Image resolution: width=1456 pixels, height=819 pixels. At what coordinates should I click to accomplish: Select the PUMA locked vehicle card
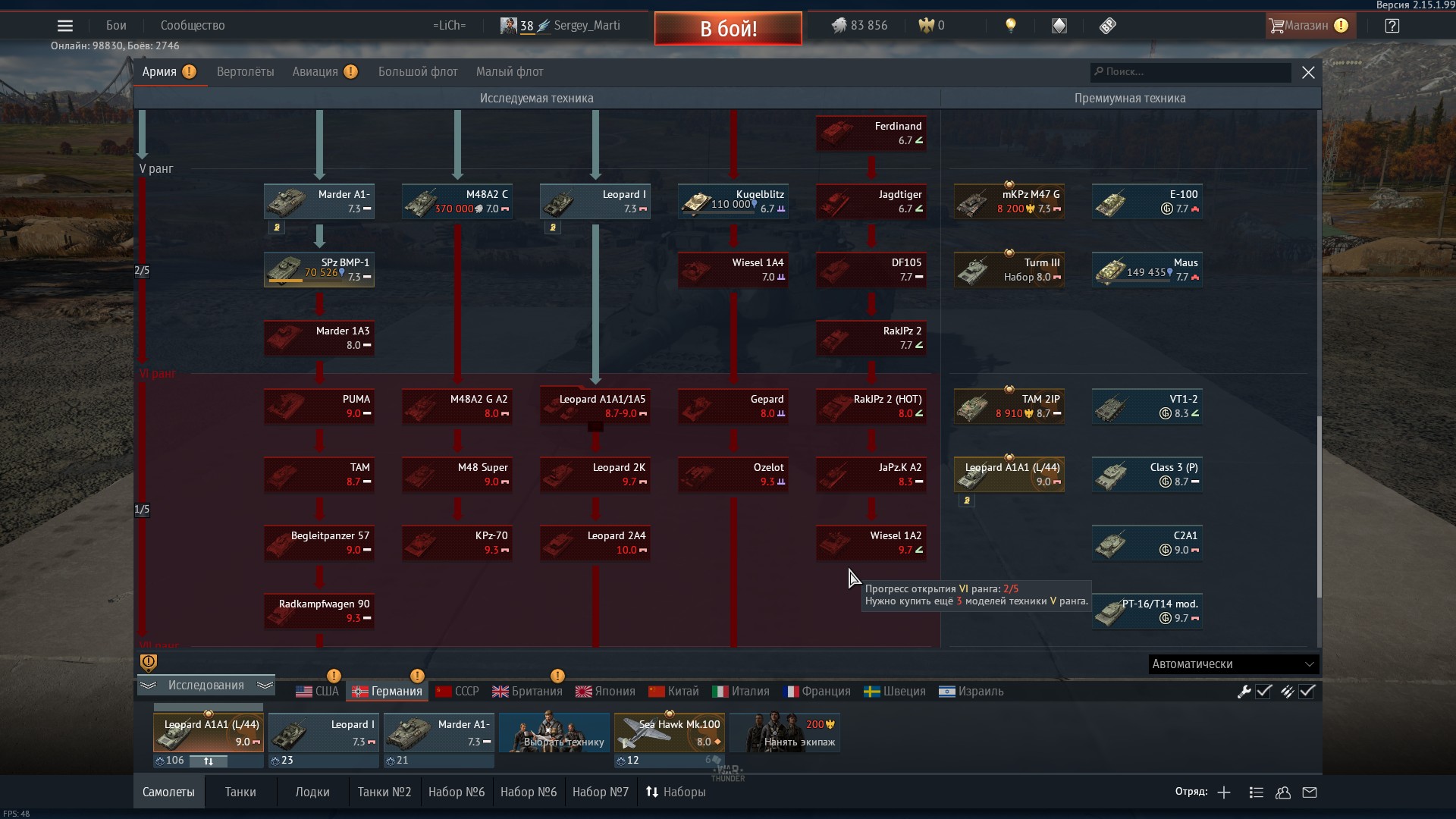319,406
